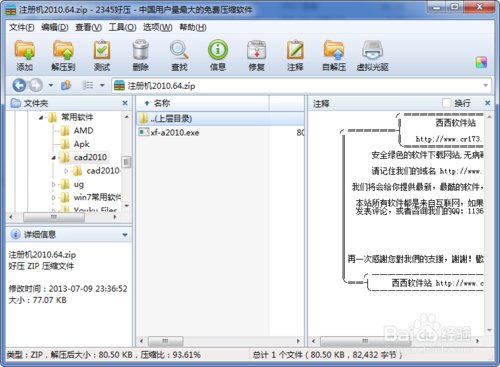Select the ug folder in tree
Image resolution: width=500 pixels, height=367 pixels.
pos(79,184)
